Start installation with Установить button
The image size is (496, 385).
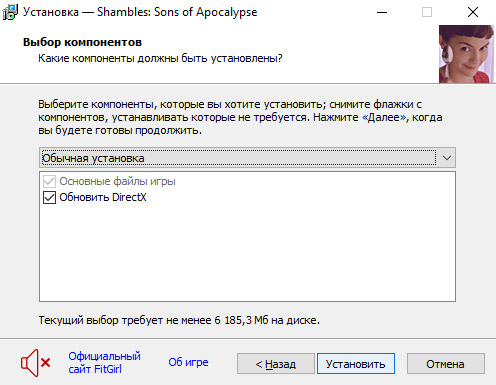coord(356,364)
